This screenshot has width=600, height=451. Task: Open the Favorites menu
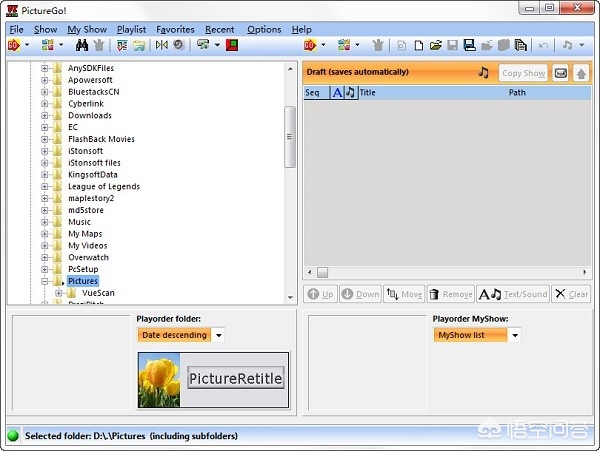click(x=175, y=29)
